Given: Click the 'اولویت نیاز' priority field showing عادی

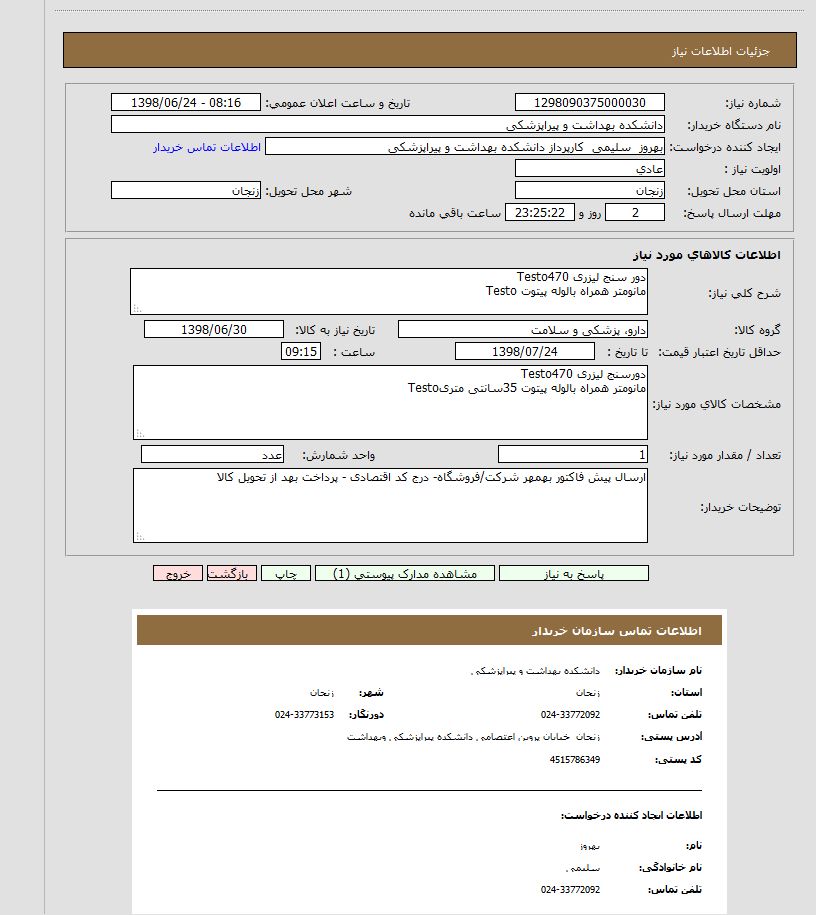Looking at the screenshot, I should tap(590, 169).
